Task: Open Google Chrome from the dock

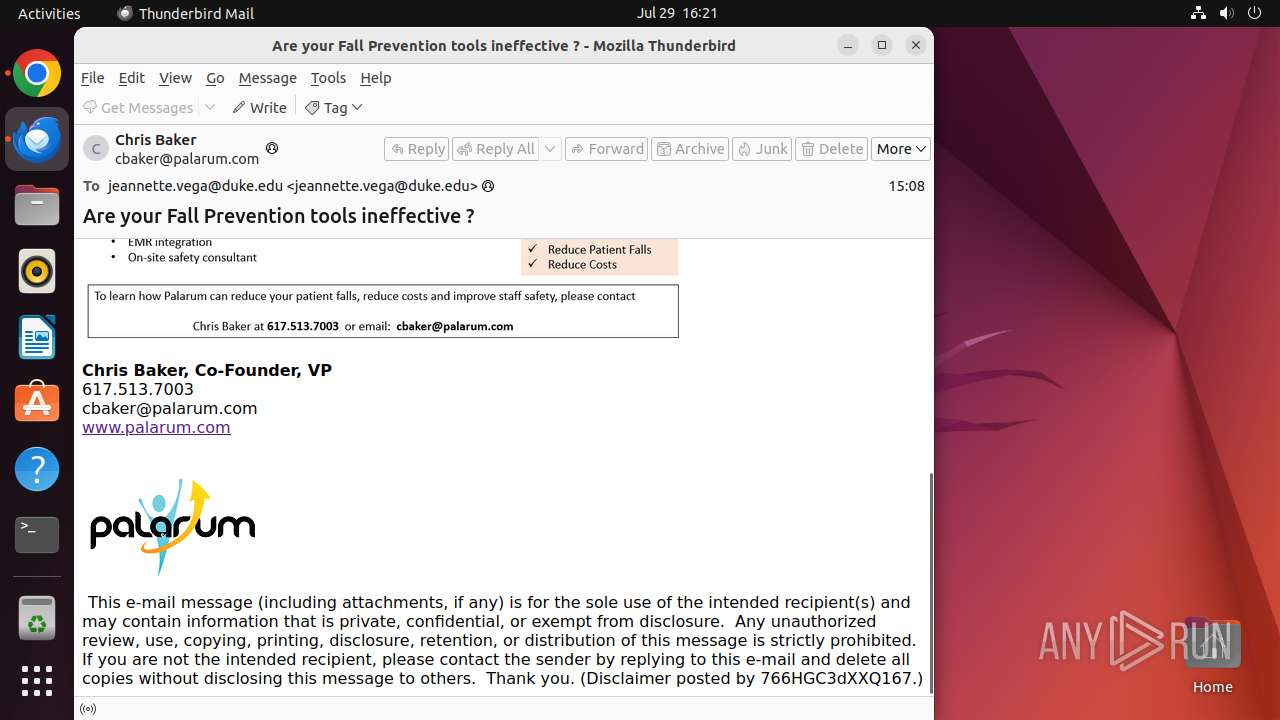Action: point(37,74)
